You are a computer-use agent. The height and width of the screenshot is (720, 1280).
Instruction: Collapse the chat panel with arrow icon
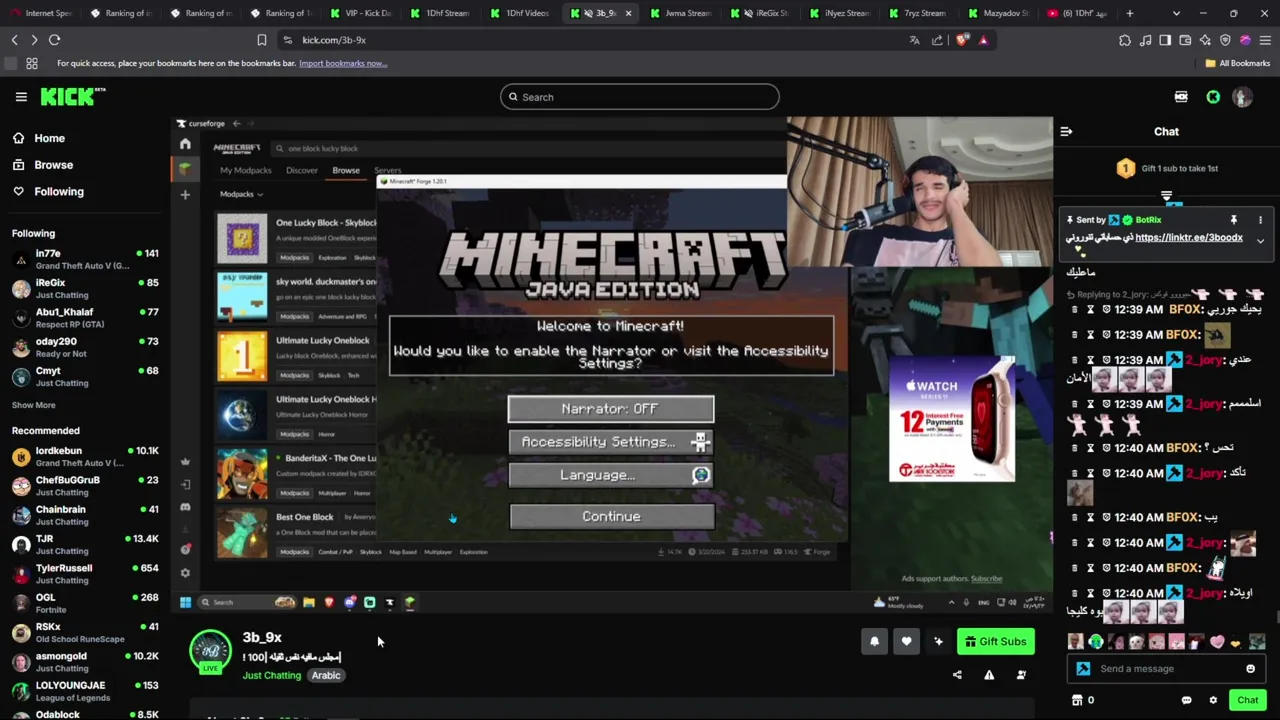pos(1066,131)
